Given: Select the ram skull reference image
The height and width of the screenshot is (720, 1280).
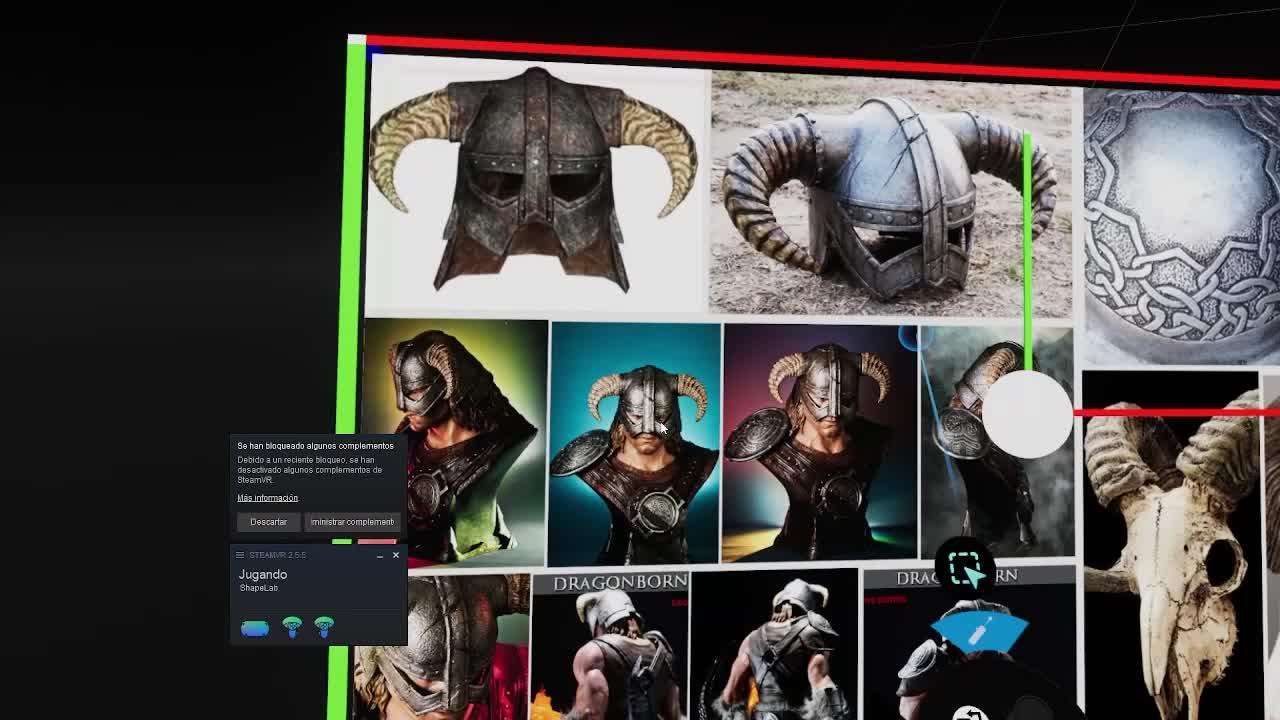Looking at the screenshot, I should pos(1170,545).
